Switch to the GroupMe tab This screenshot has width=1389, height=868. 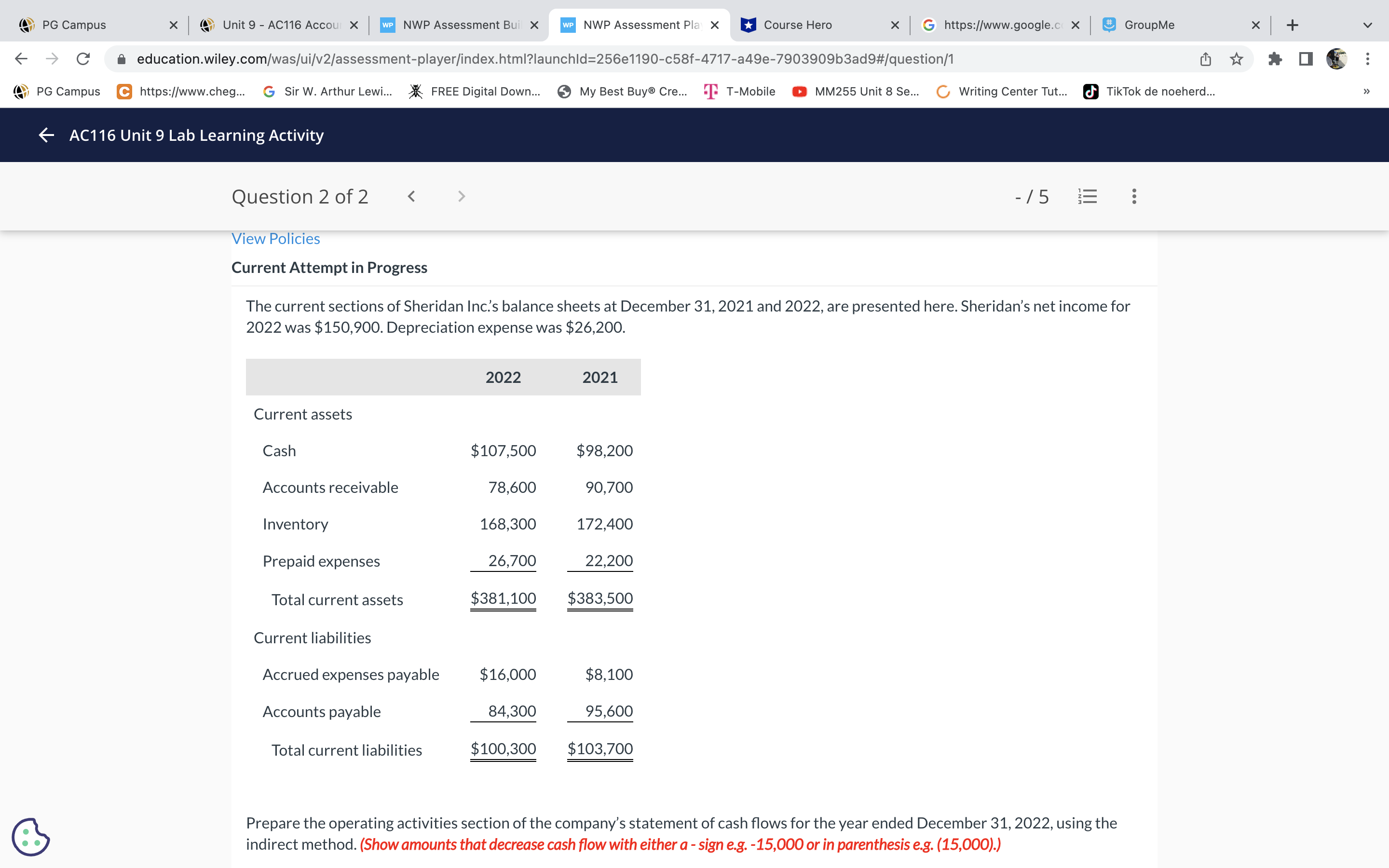click(x=1149, y=25)
